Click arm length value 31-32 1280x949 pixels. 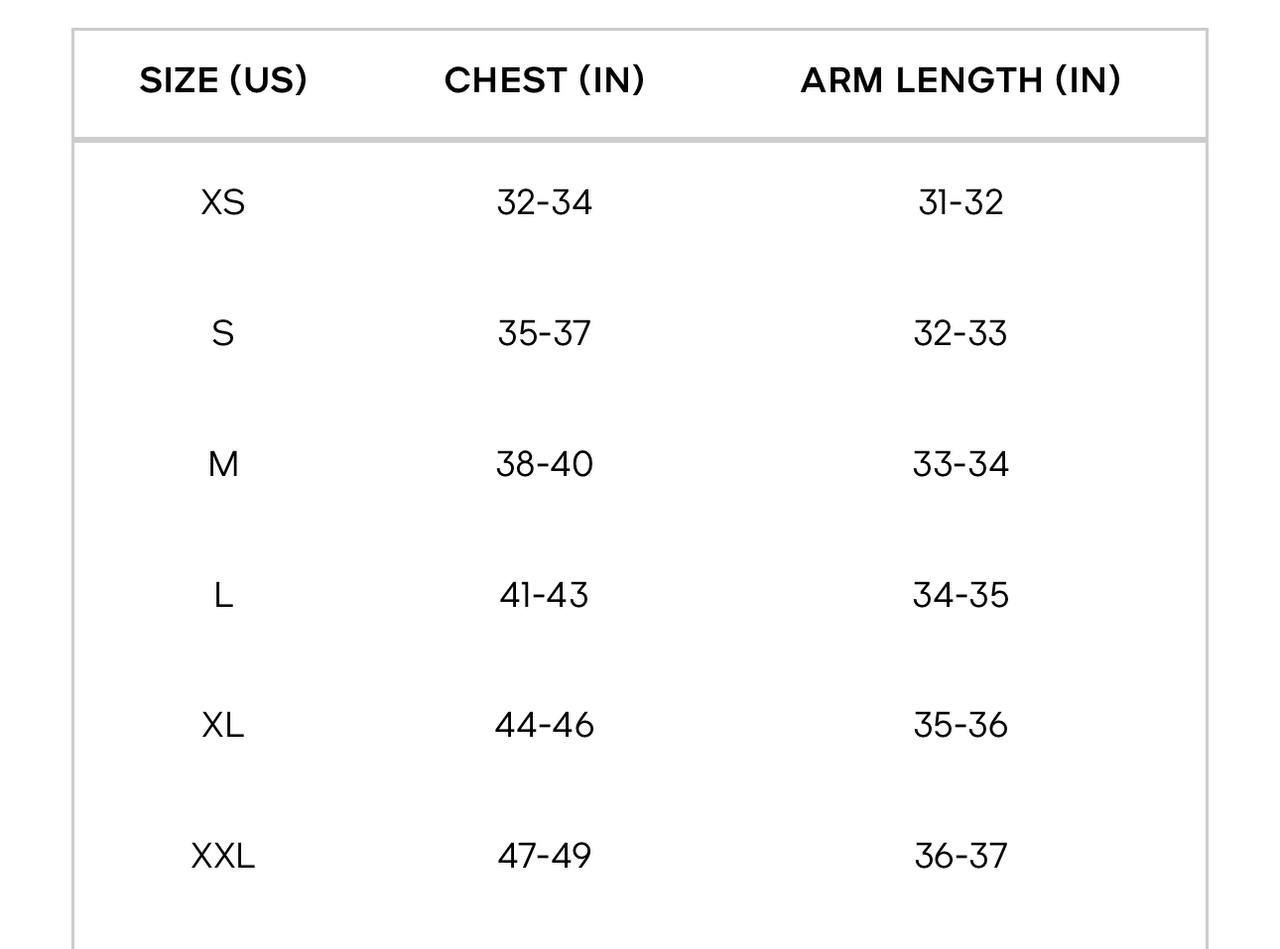960,203
